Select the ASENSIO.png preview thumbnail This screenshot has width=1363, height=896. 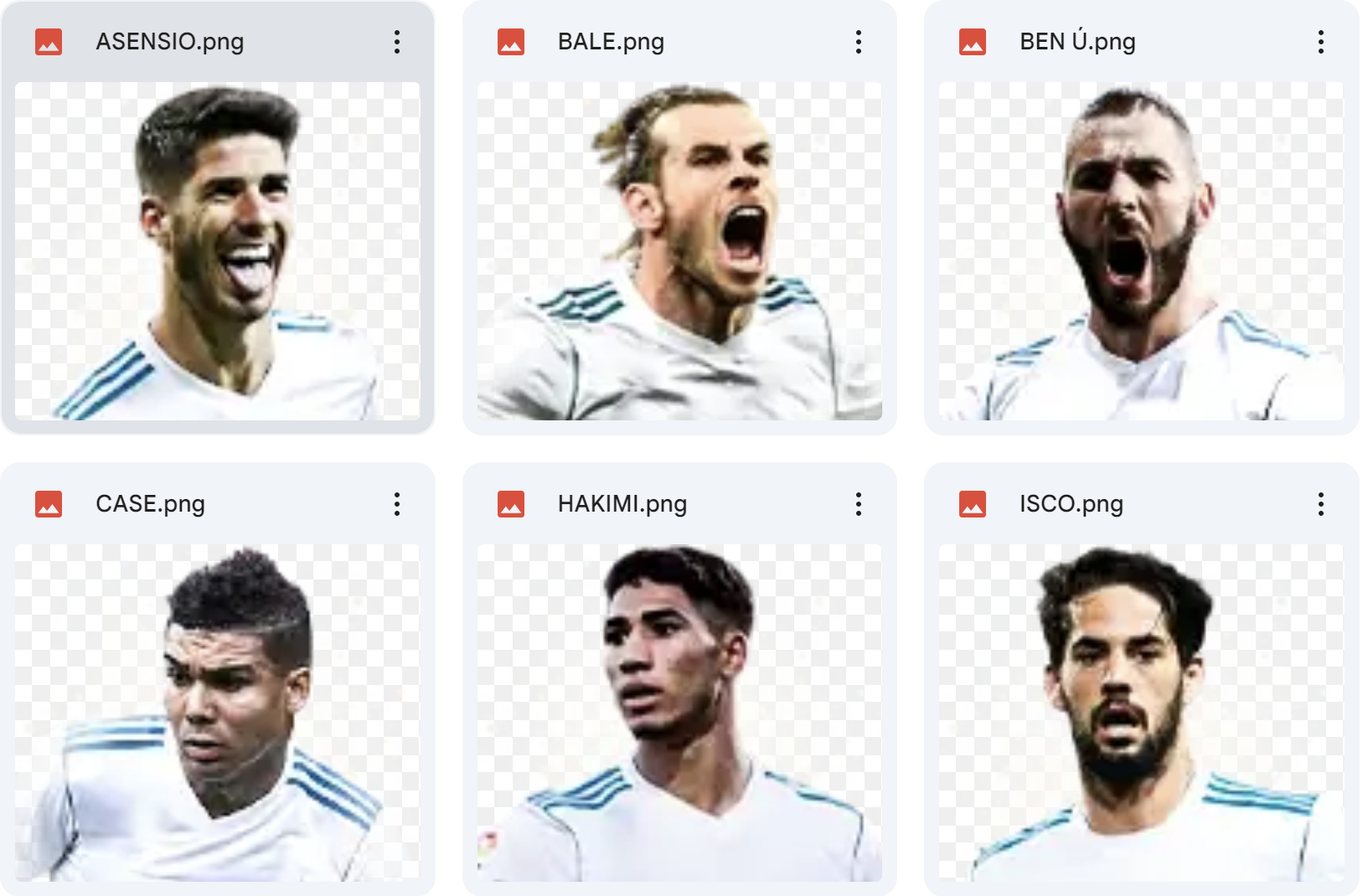point(218,251)
